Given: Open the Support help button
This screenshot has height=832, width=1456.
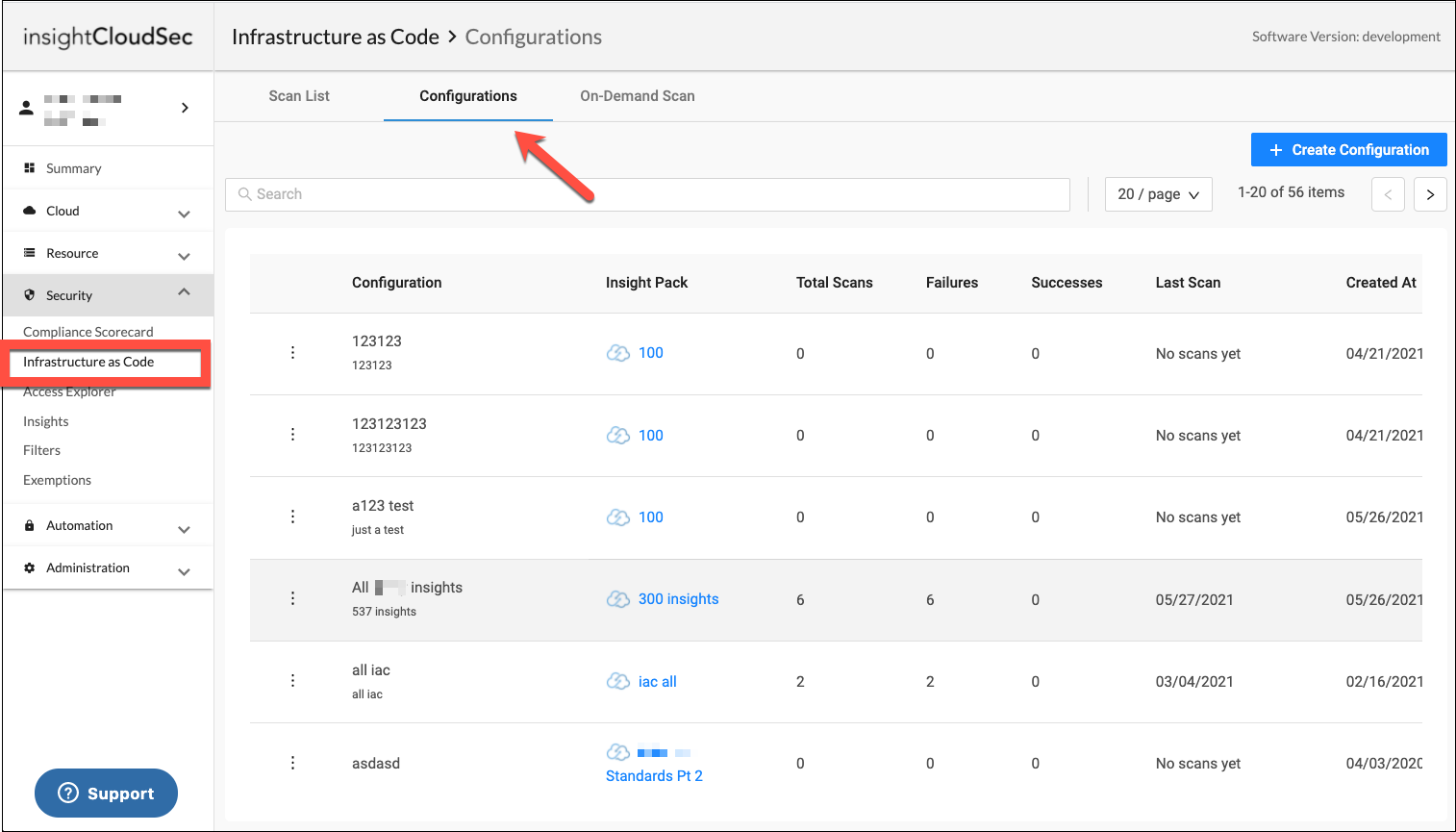Looking at the screenshot, I should 107,793.
